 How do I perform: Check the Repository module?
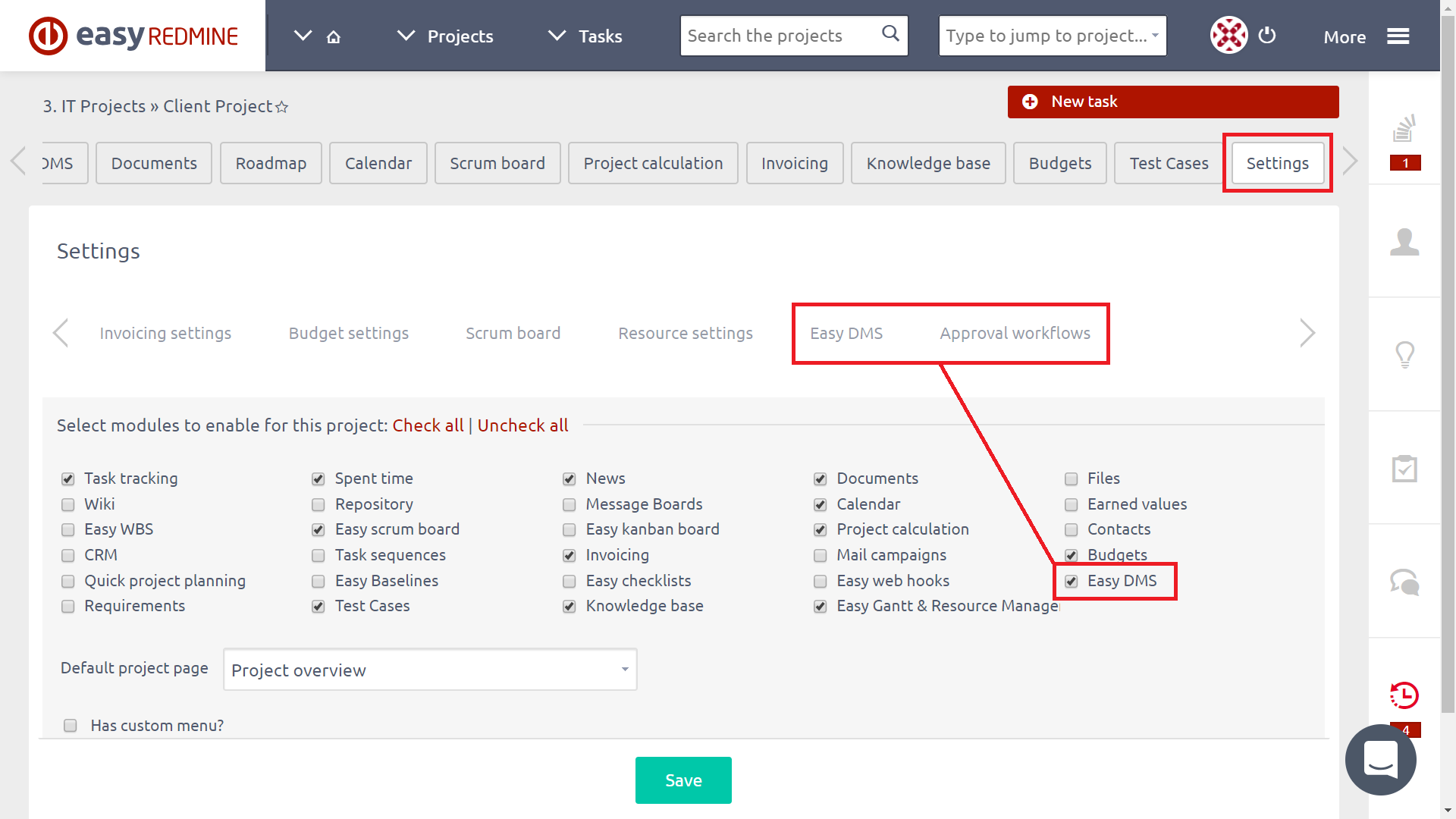tap(318, 505)
